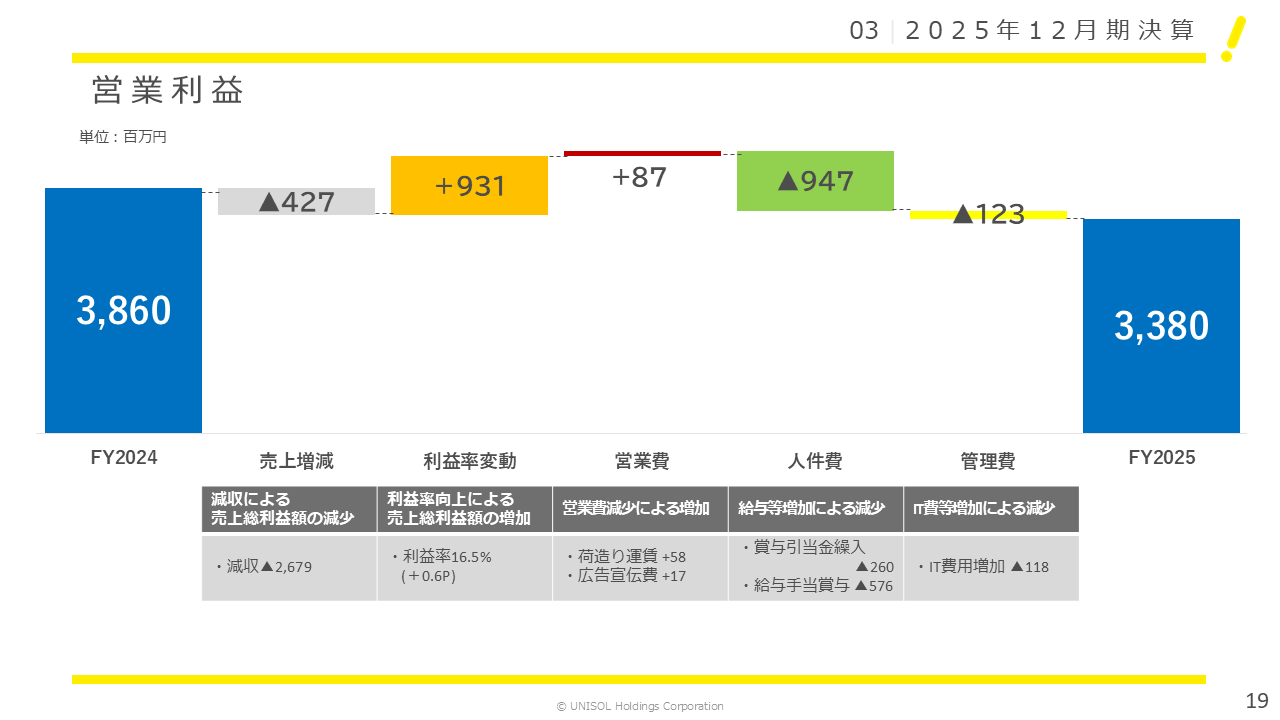The height and width of the screenshot is (720, 1280).
Task: Select the orange +931 waterfall bar
Action: 469,185
